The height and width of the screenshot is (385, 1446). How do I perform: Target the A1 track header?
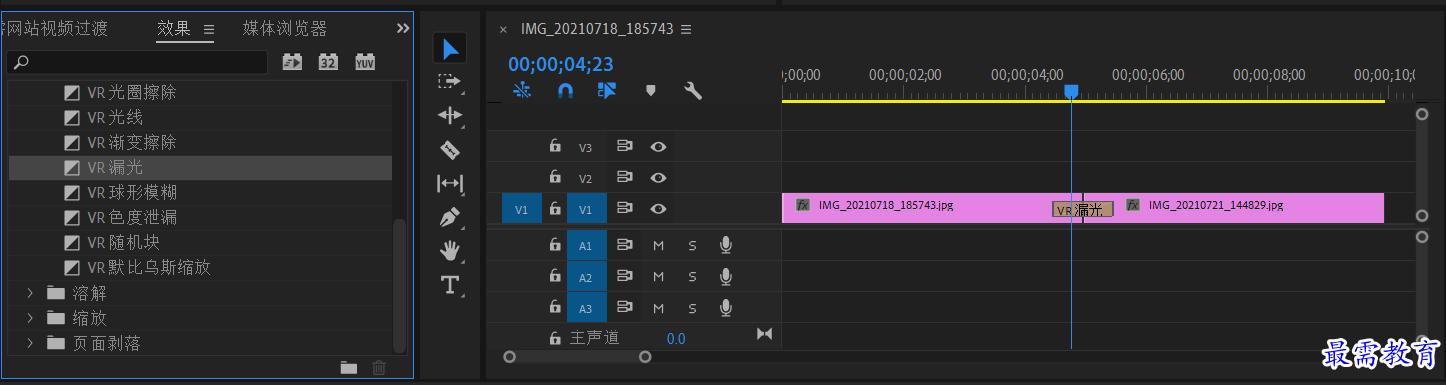click(586, 245)
